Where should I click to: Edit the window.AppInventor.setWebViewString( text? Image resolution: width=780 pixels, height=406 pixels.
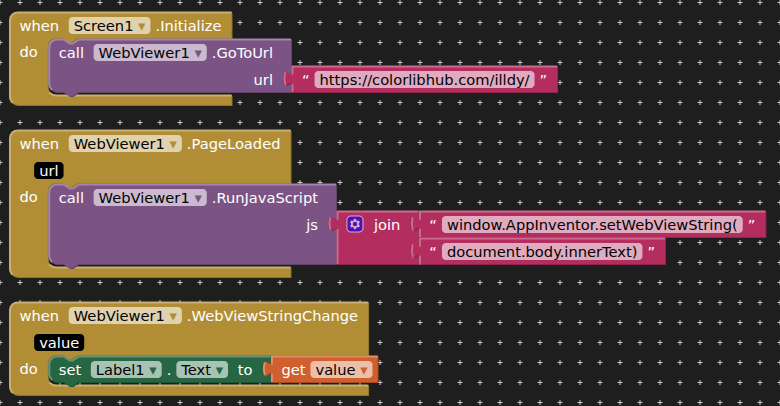tap(595, 225)
